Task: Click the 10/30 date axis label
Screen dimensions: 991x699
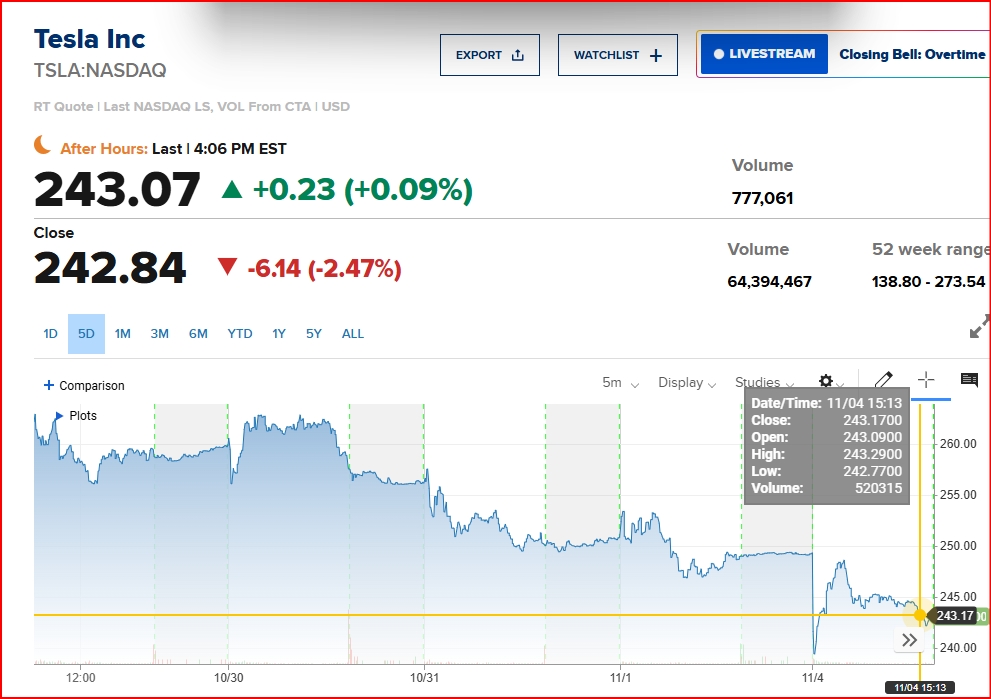Action: (x=228, y=678)
